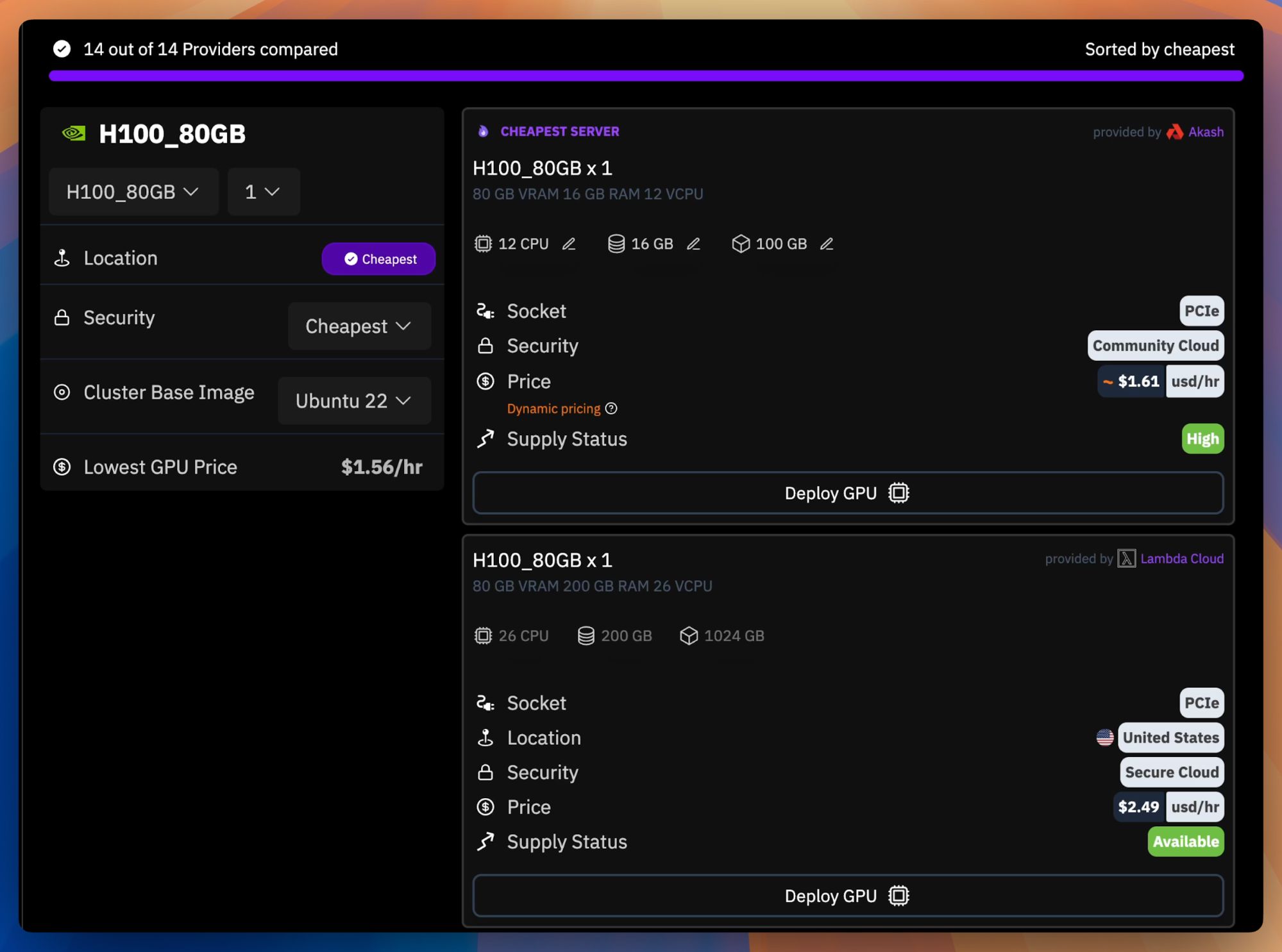The width and height of the screenshot is (1282, 952).
Task: Edit the 16 GB RAM value
Action: pos(693,244)
